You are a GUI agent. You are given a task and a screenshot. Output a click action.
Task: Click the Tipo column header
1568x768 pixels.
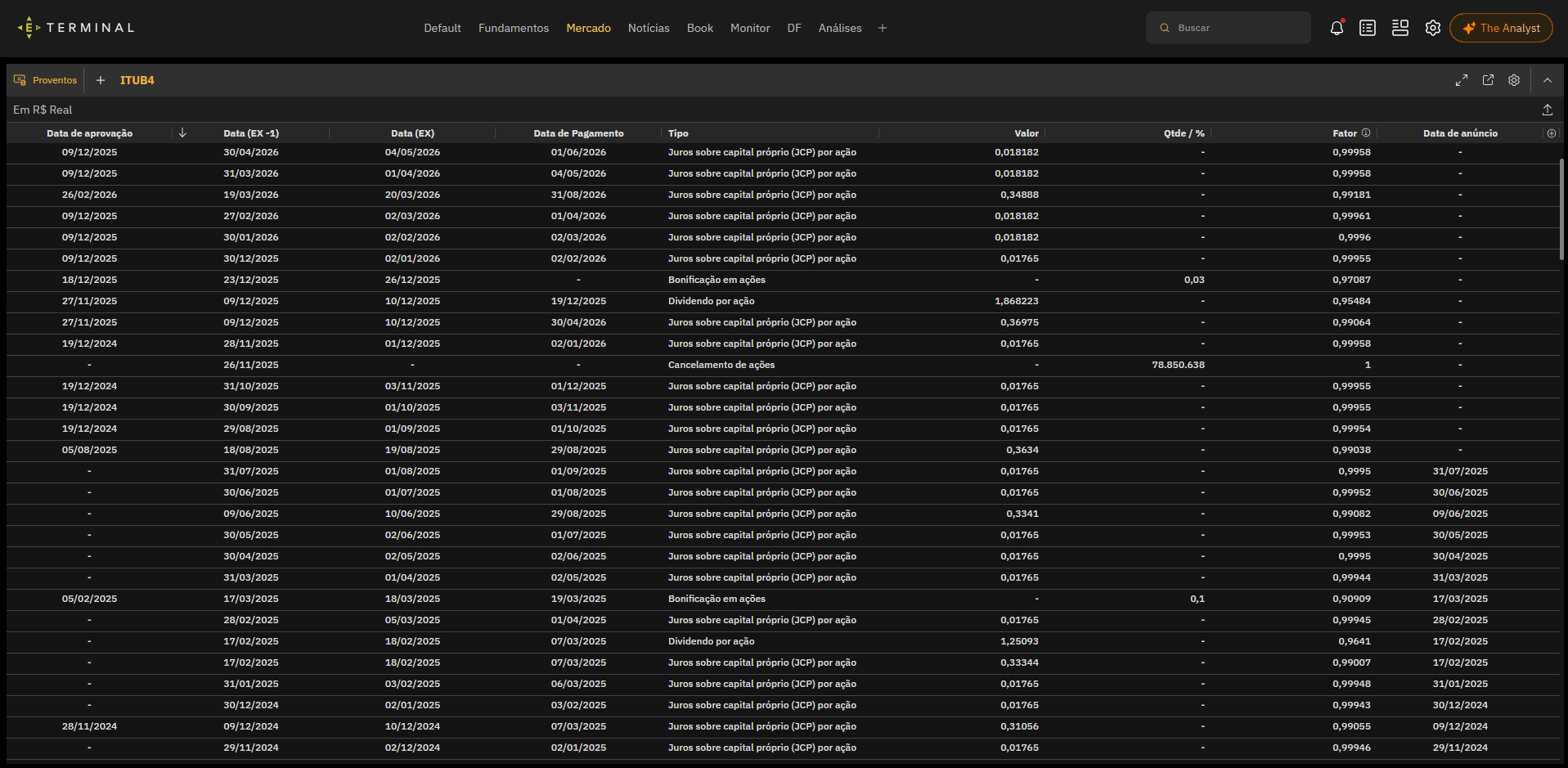point(678,133)
